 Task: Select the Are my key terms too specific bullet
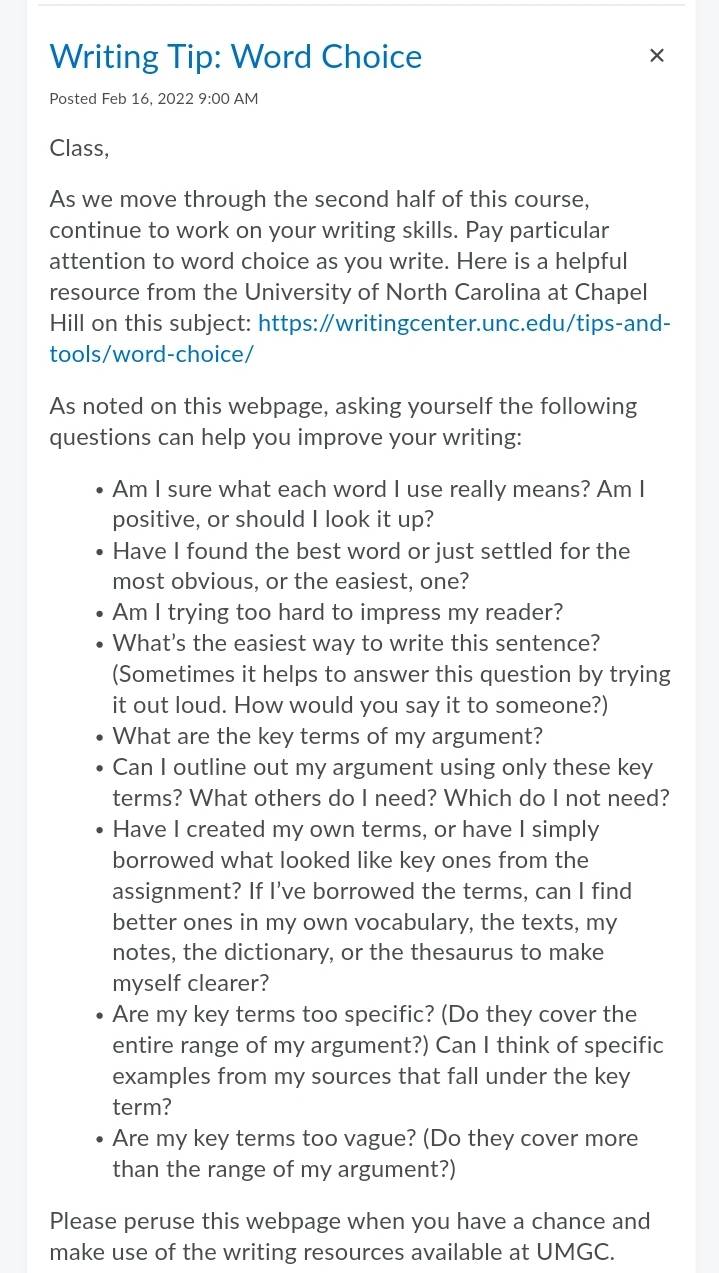388,1060
